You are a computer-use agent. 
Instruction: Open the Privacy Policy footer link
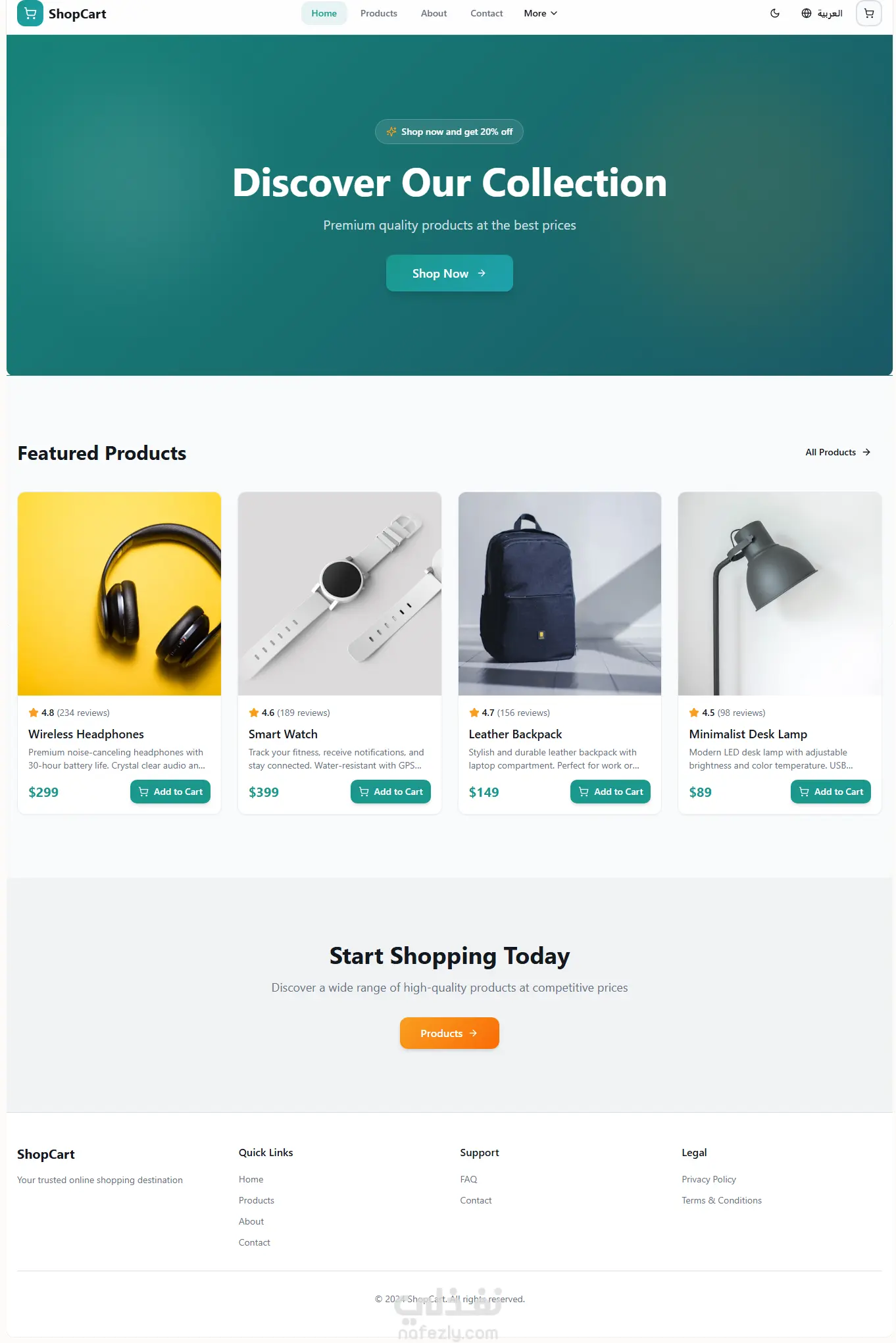709,1179
